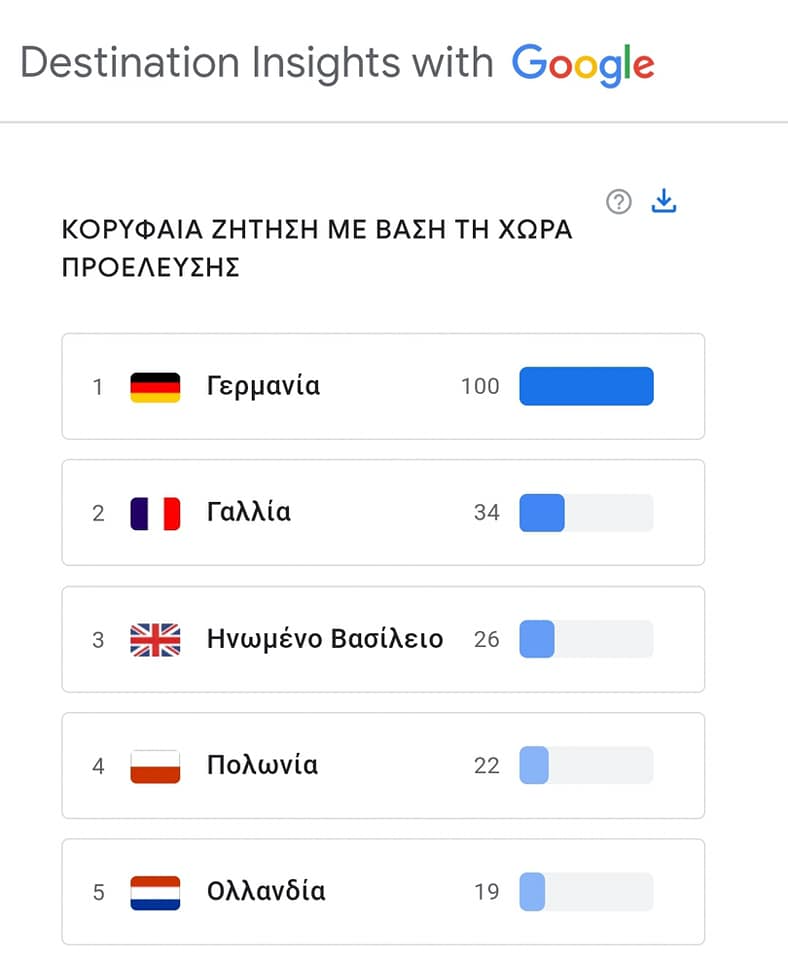The height and width of the screenshot is (960, 788).
Task: Click Germany's full demand bar
Action: [586, 386]
